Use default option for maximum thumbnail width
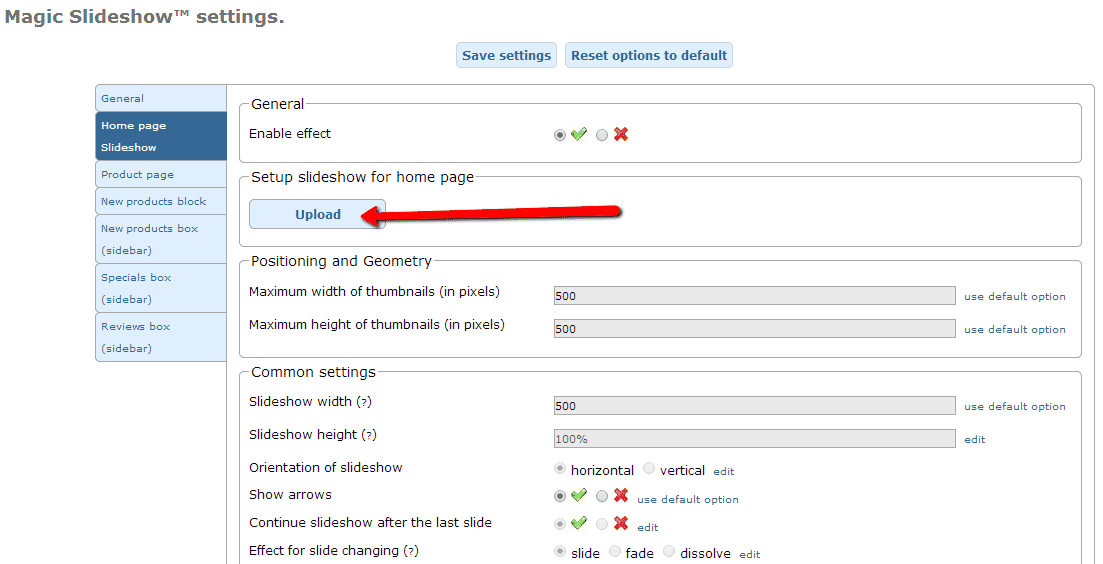This screenshot has height=564, width=1103. click(1014, 297)
